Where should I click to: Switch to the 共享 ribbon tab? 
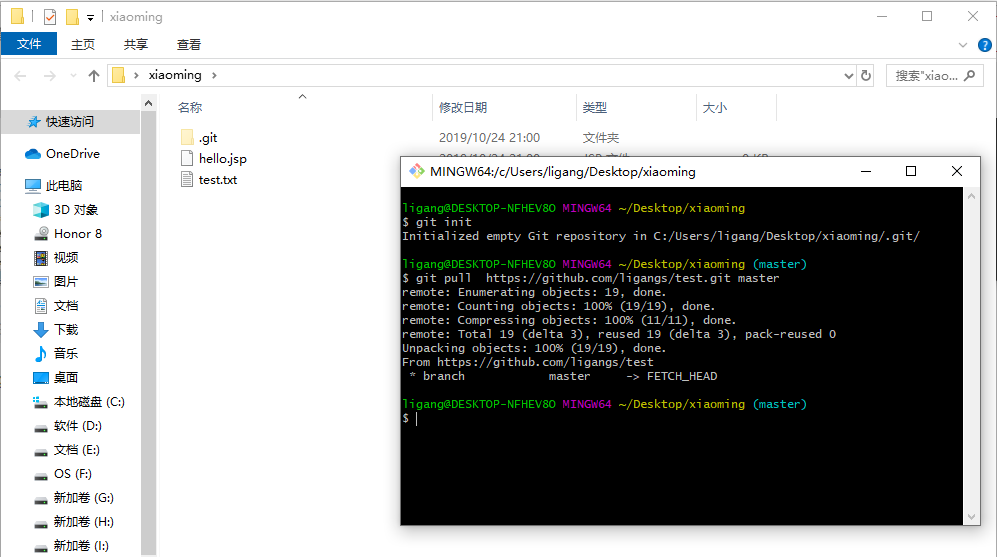[x=135, y=45]
